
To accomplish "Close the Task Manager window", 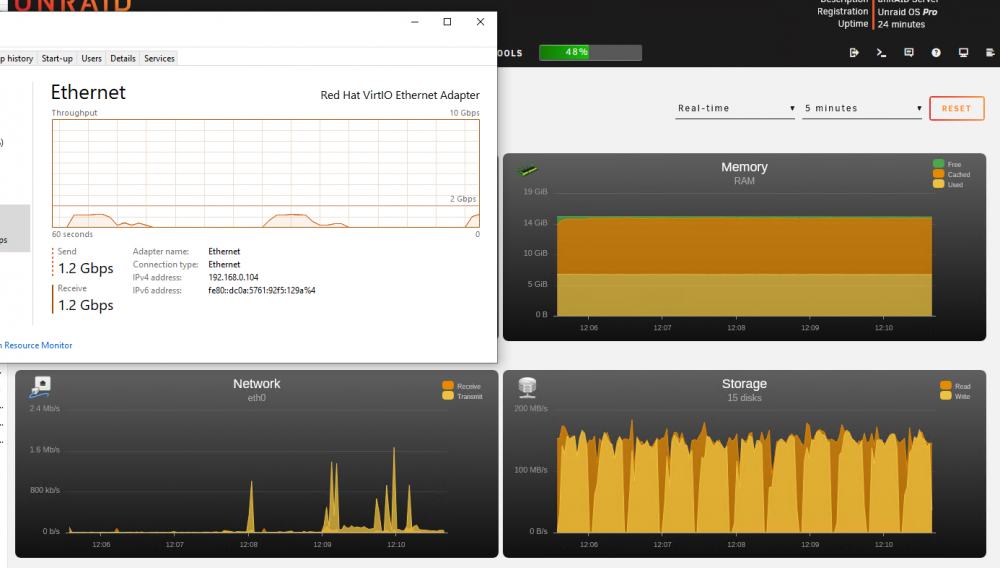I will (x=480, y=22).
